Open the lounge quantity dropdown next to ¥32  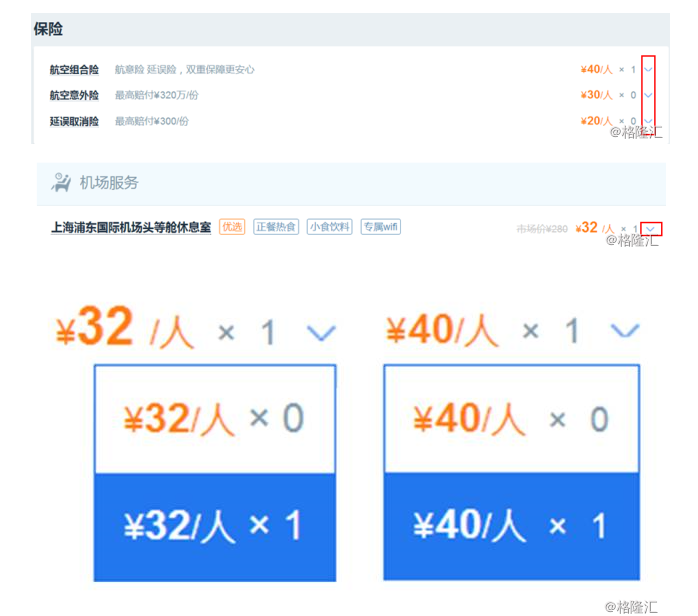tap(650, 229)
